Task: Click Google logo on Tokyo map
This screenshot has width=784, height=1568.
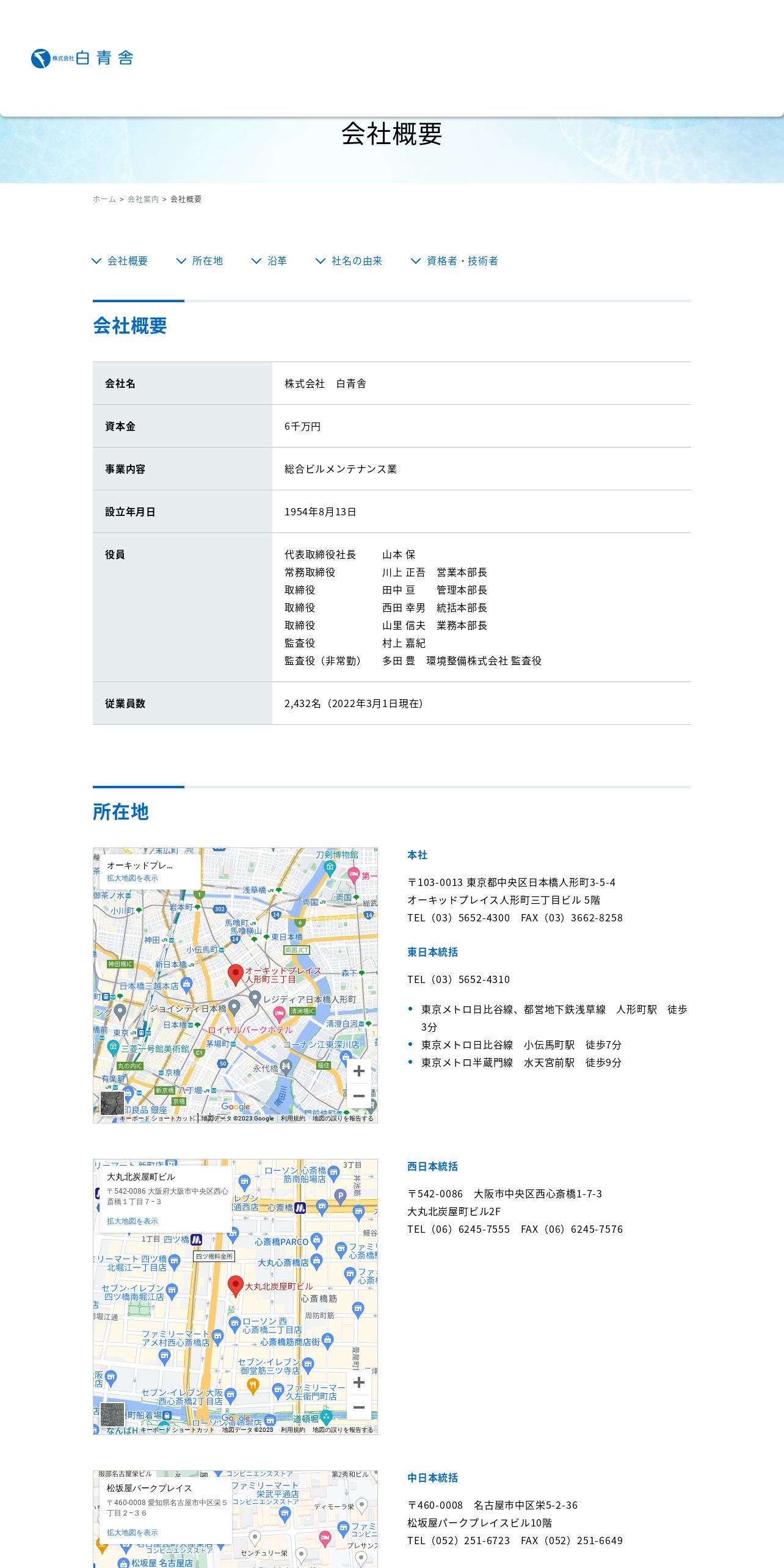Action: pyautogui.click(x=236, y=1106)
